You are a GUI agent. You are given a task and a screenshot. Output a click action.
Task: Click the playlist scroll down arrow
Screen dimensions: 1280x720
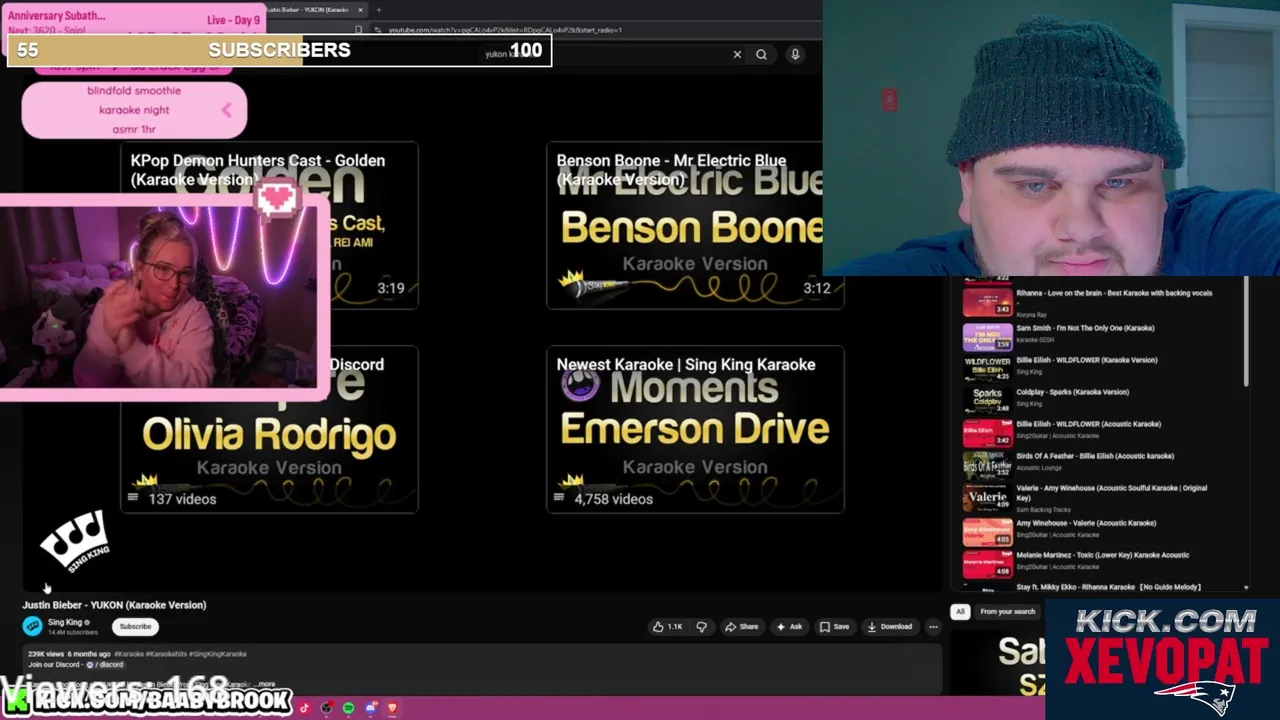pyautogui.click(x=1246, y=588)
